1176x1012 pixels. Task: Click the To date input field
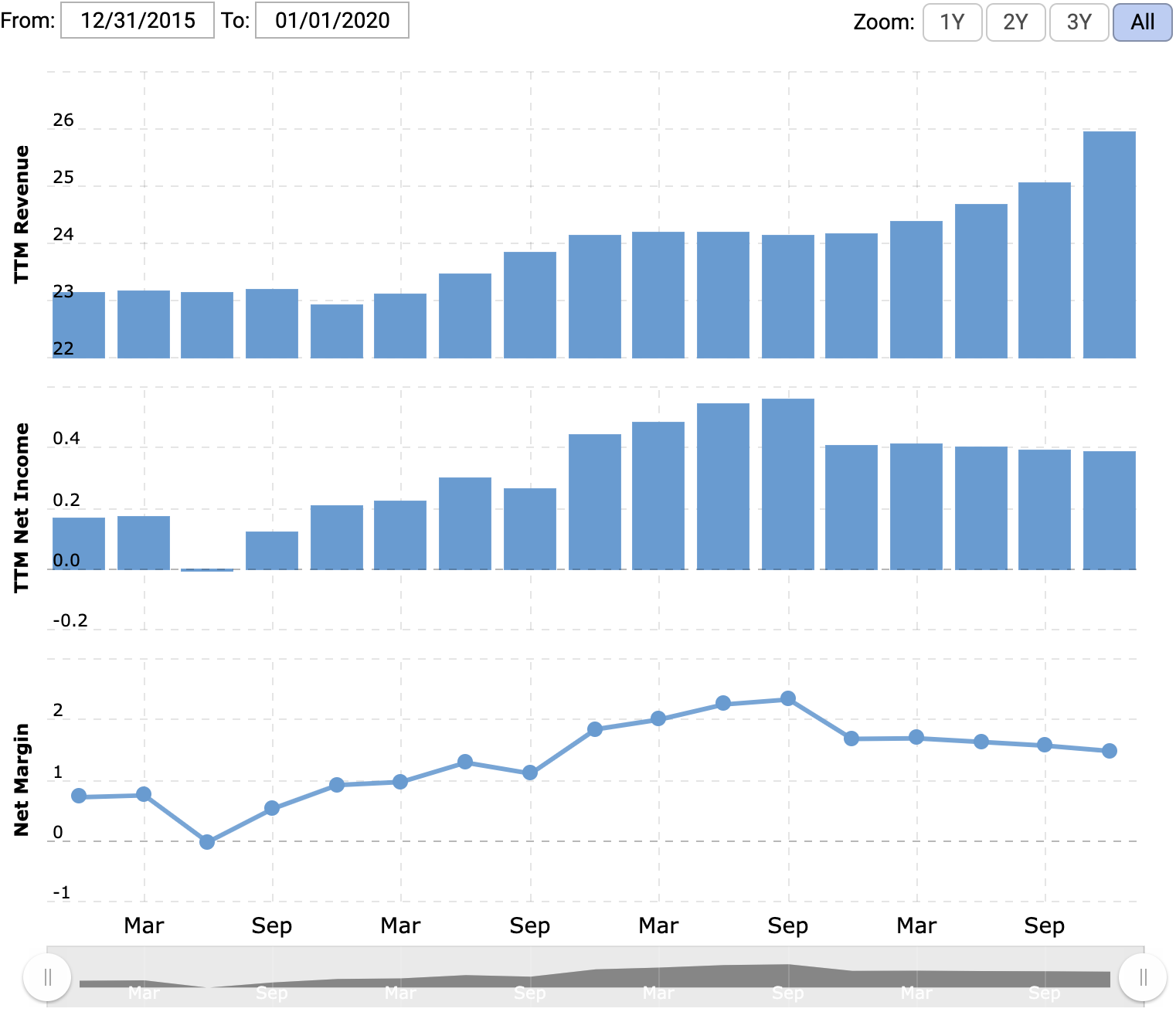[x=332, y=20]
